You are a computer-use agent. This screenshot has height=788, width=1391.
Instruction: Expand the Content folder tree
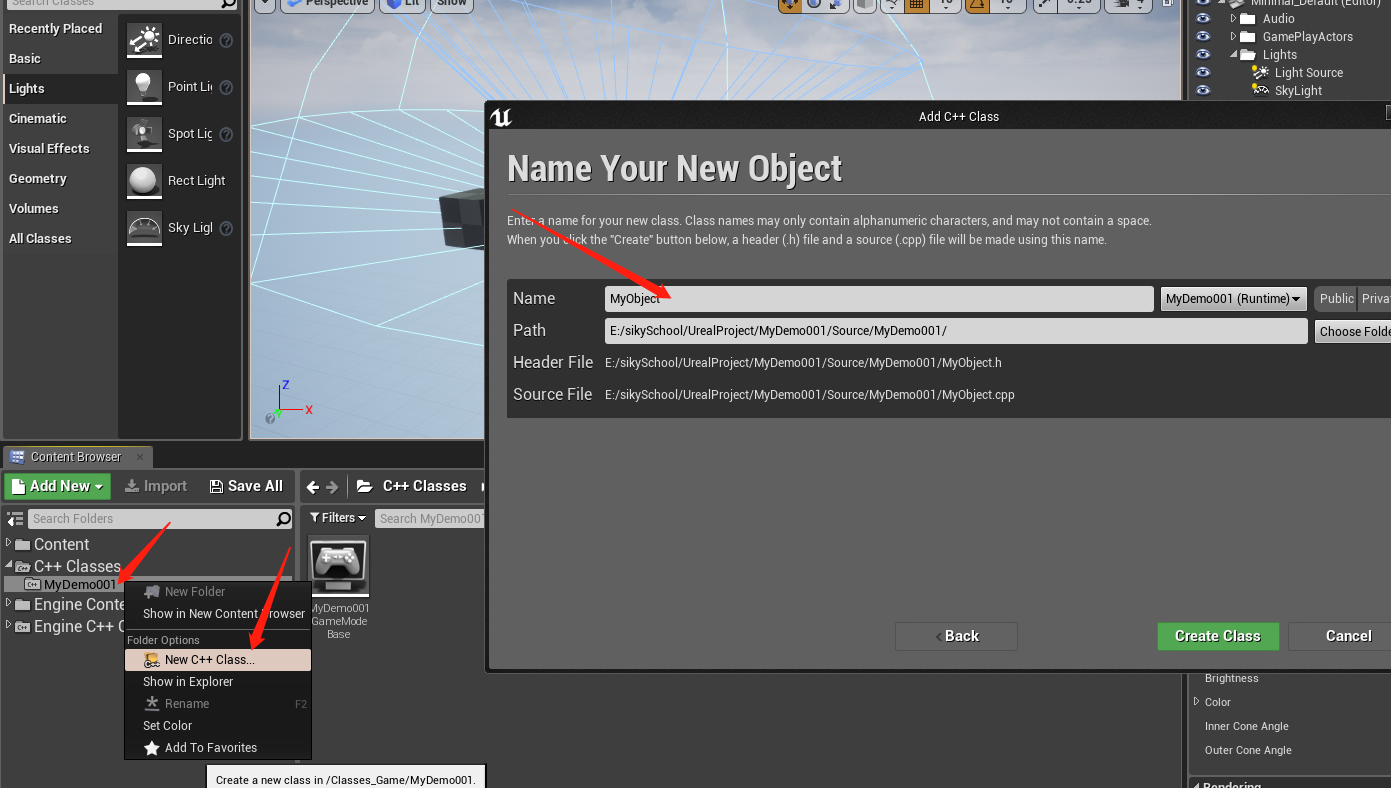tap(9, 544)
